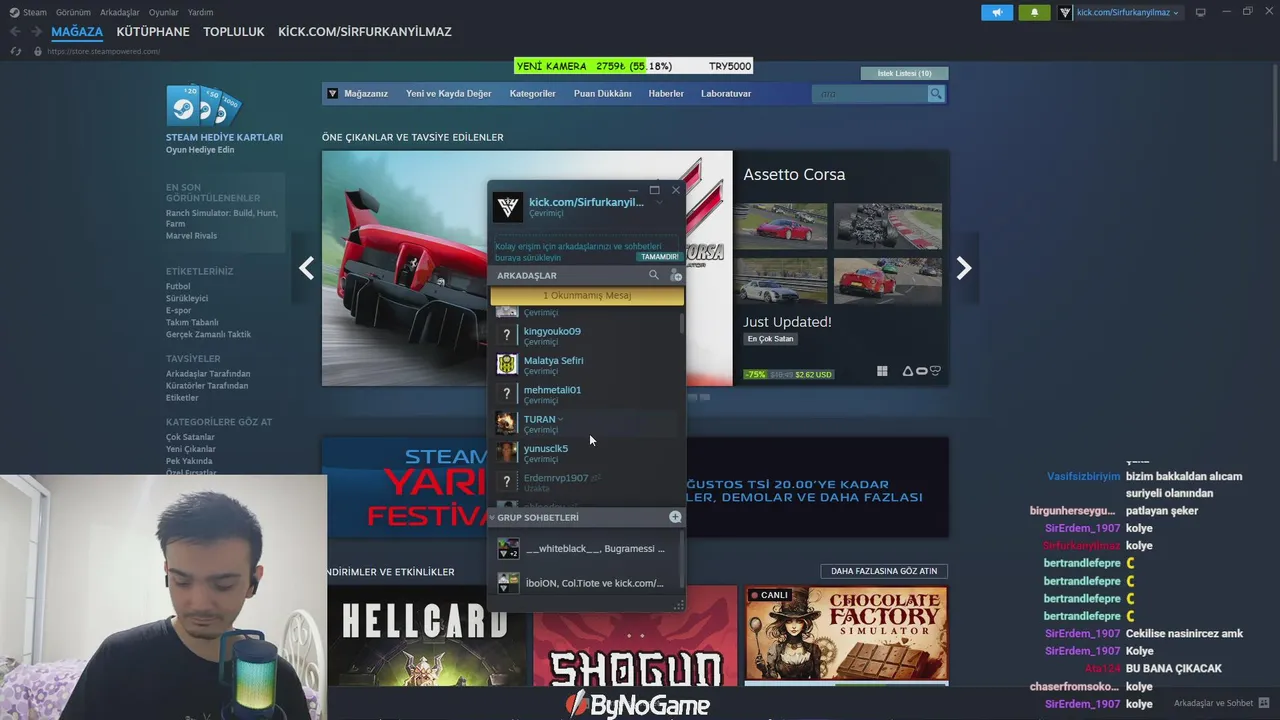Click the back navigation arrow
Screen dimensions: 1280x720
pyautogui.click(x=15, y=32)
